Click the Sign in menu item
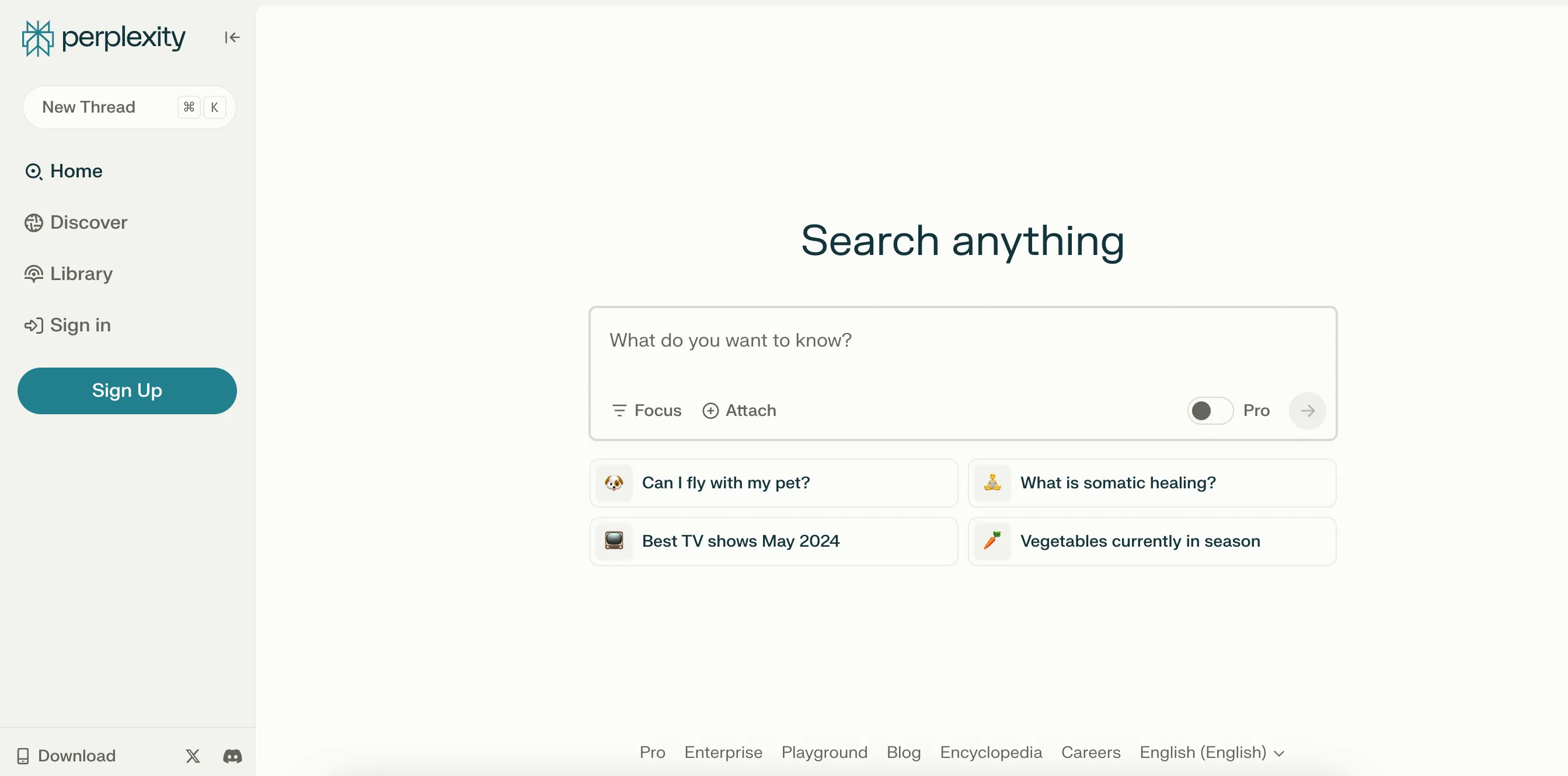This screenshot has width=1568, height=776. 67,326
